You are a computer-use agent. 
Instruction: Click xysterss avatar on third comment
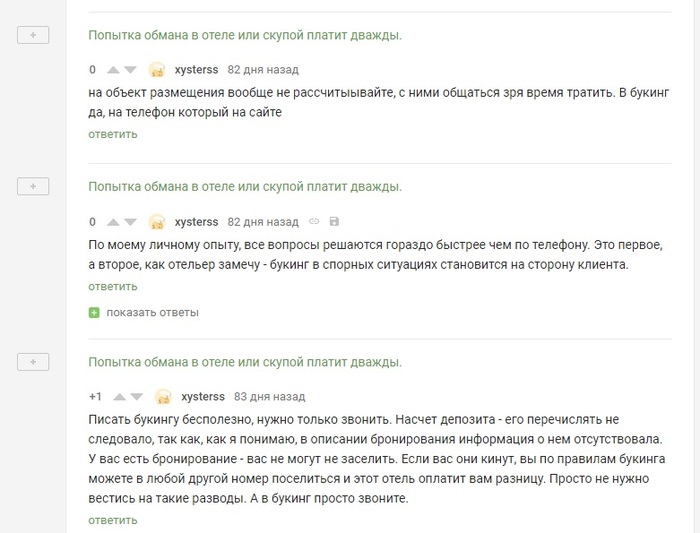pos(164,396)
